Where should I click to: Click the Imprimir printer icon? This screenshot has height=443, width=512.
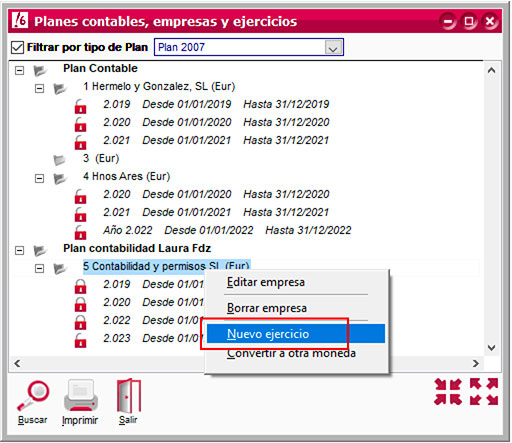coord(80,396)
